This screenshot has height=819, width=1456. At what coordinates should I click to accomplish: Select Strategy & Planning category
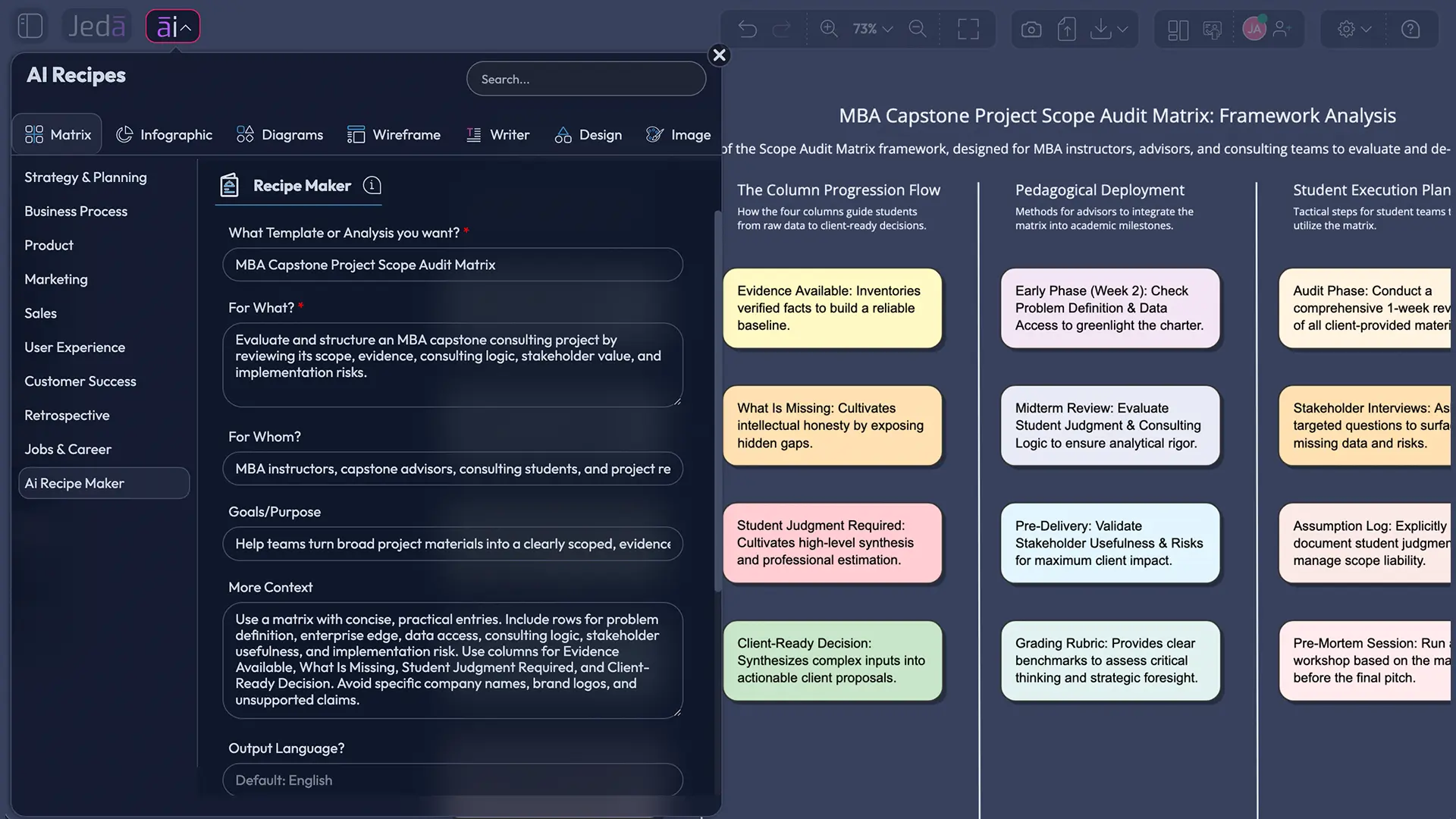[86, 177]
